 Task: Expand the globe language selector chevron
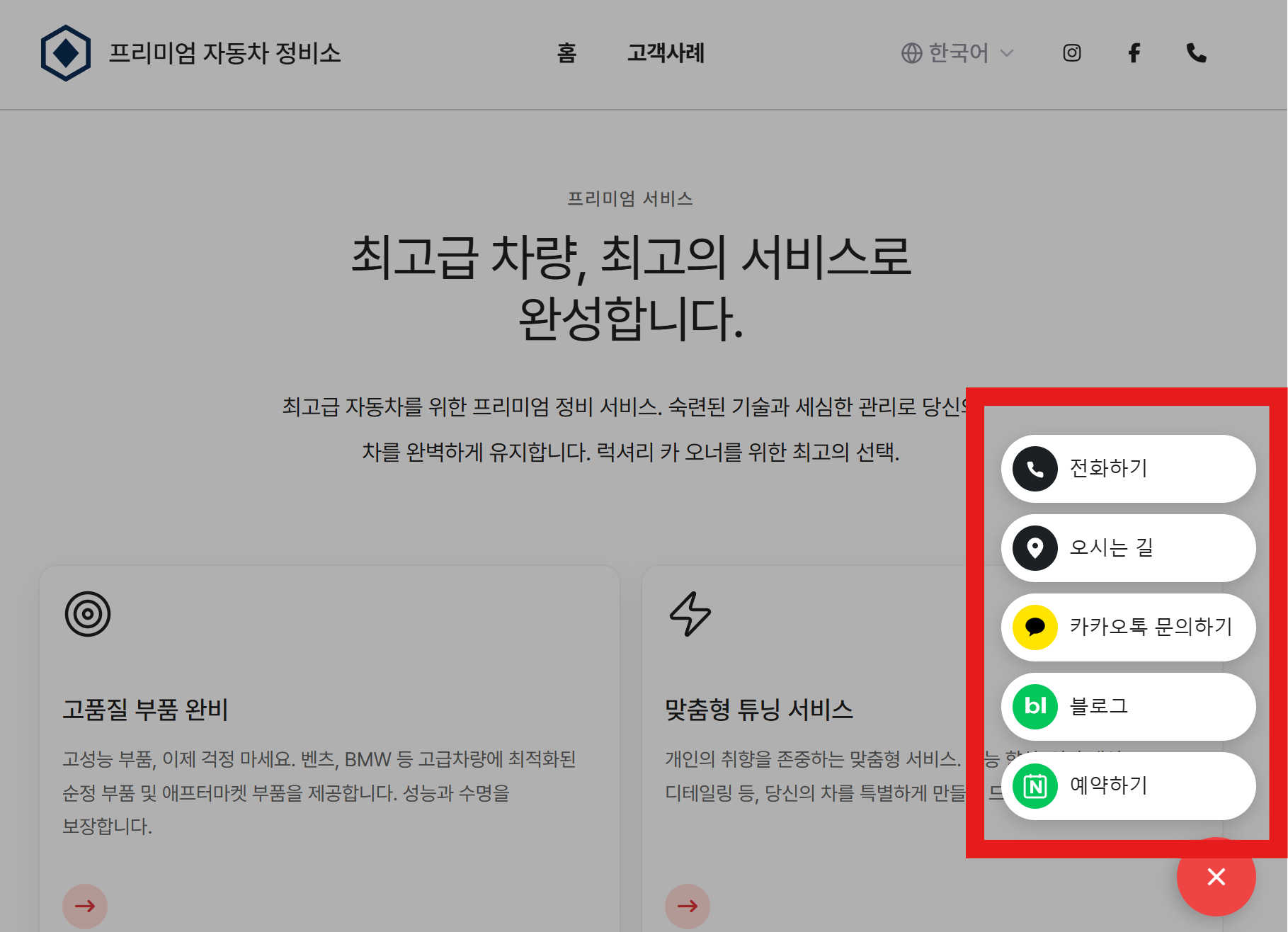point(1008,54)
